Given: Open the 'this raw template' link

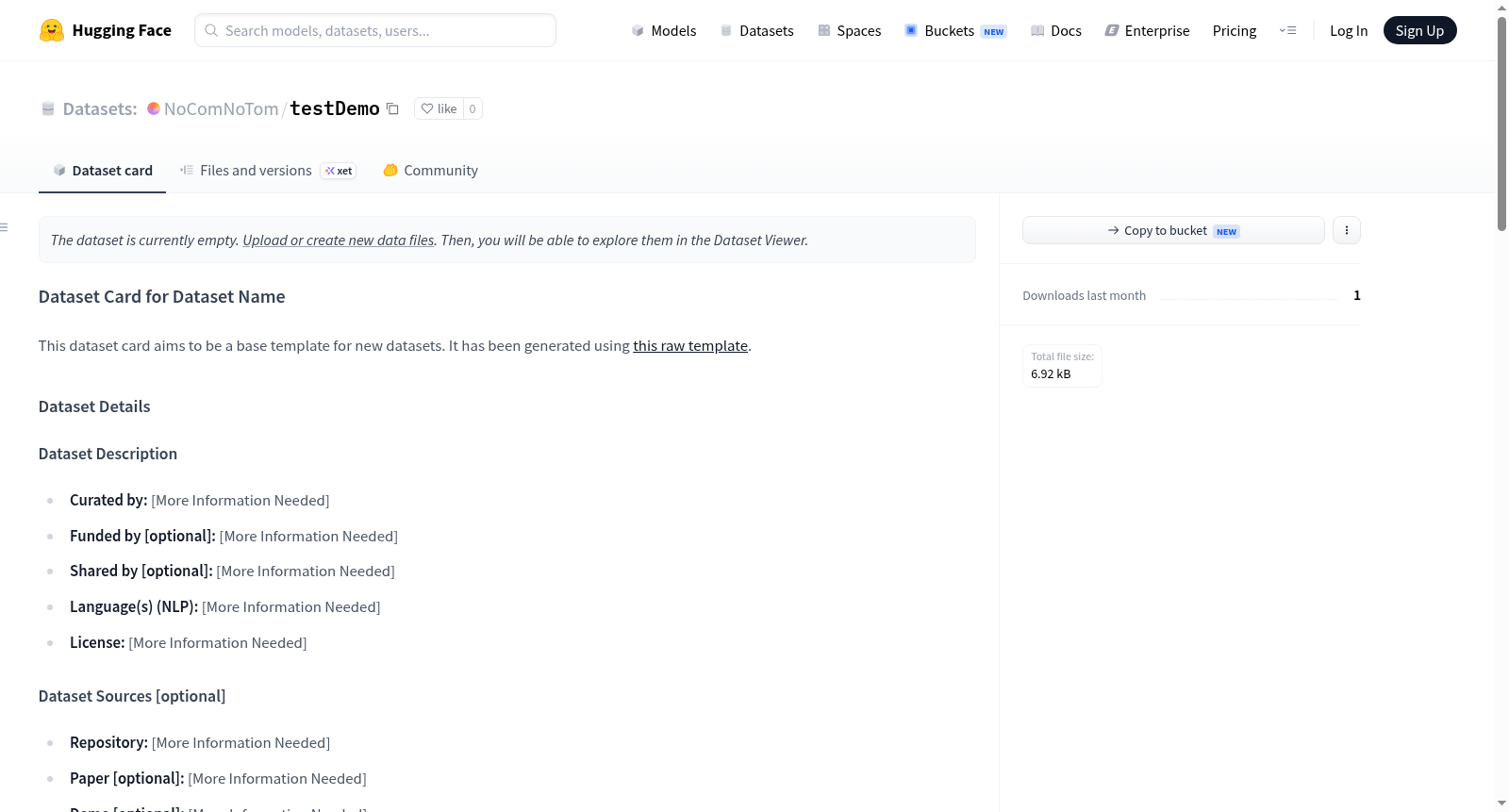Looking at the screenshot, I should pyautogui.click(x=690, y=346).
